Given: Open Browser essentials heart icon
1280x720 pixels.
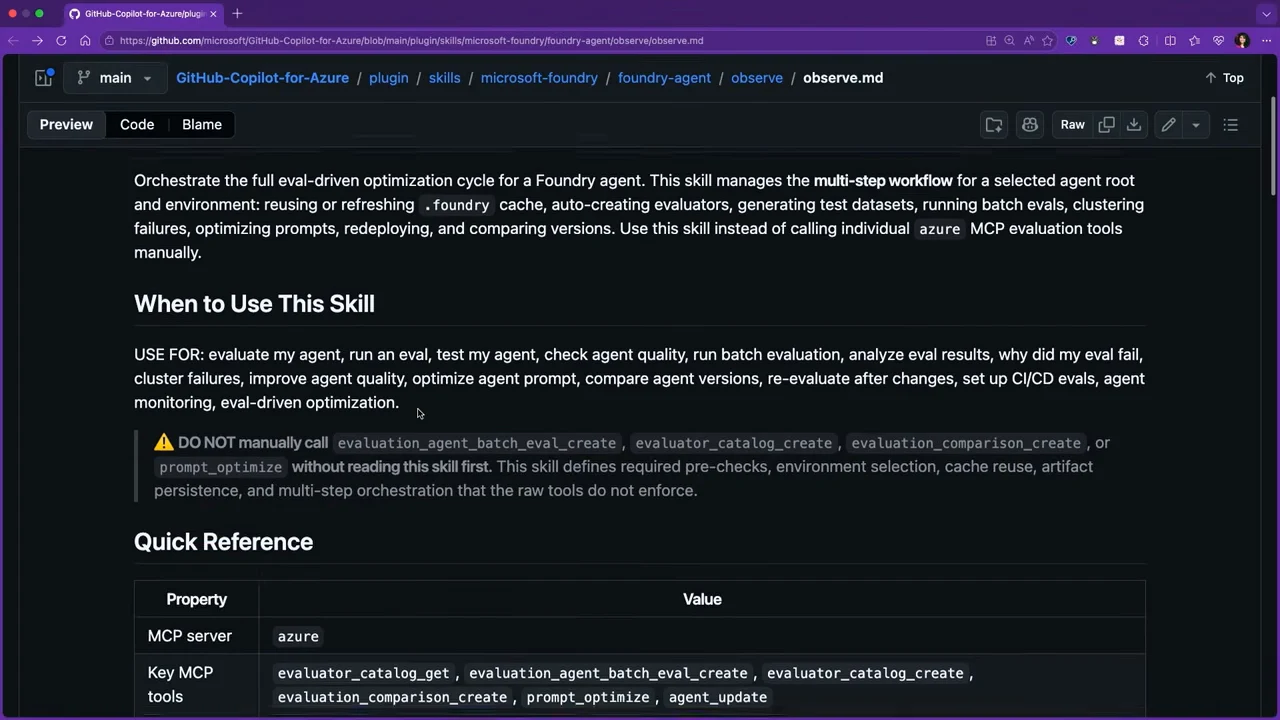Looking at the screenshot, I should tap(1218, 41).
